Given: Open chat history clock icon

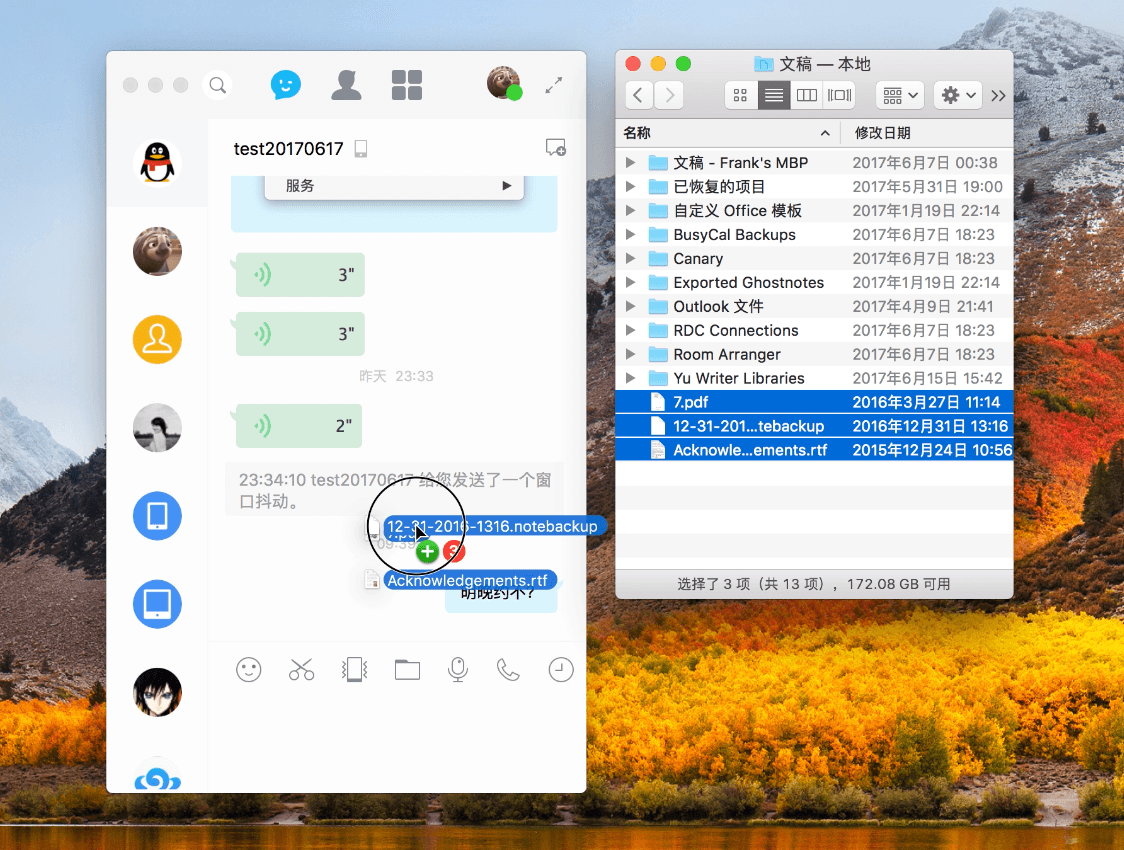Looking at the screenshot, I should click(561, 670).
